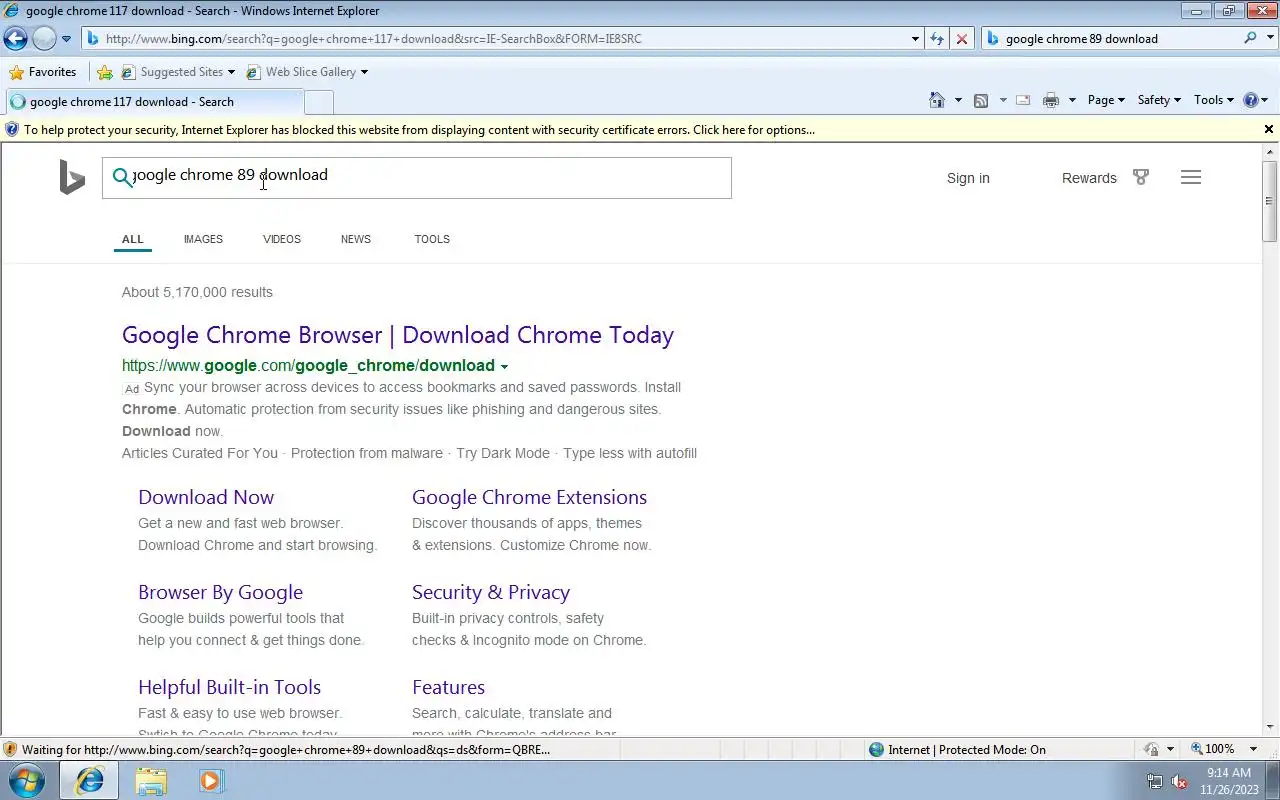Open the Browser By Google sitelink
This screenshot has height=800, width=1280.
(220, 592)
